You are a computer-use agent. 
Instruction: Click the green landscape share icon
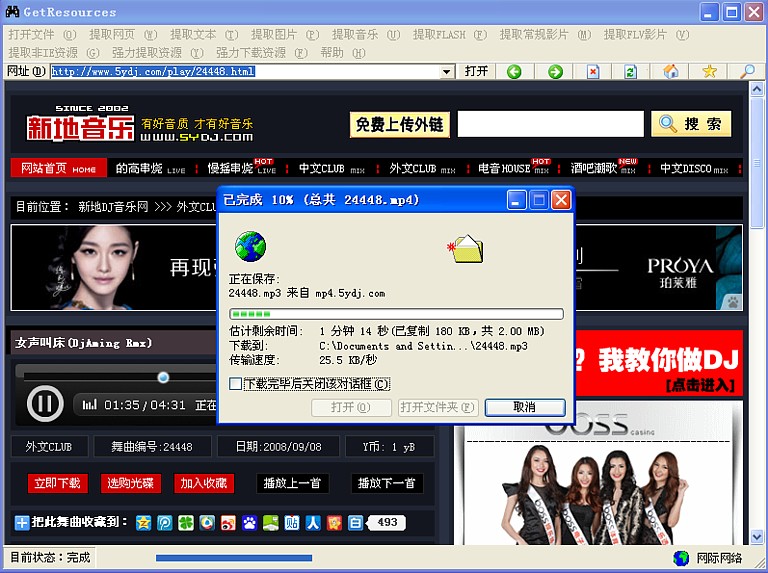[x=271, y=523]
